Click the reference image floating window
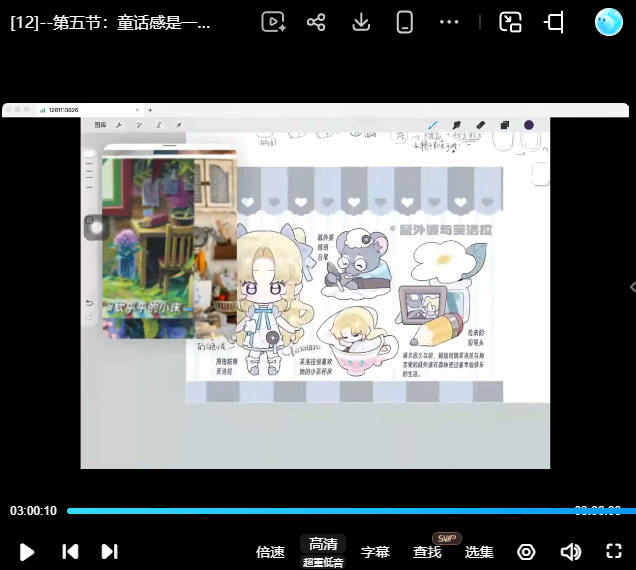 click(170, 243)
